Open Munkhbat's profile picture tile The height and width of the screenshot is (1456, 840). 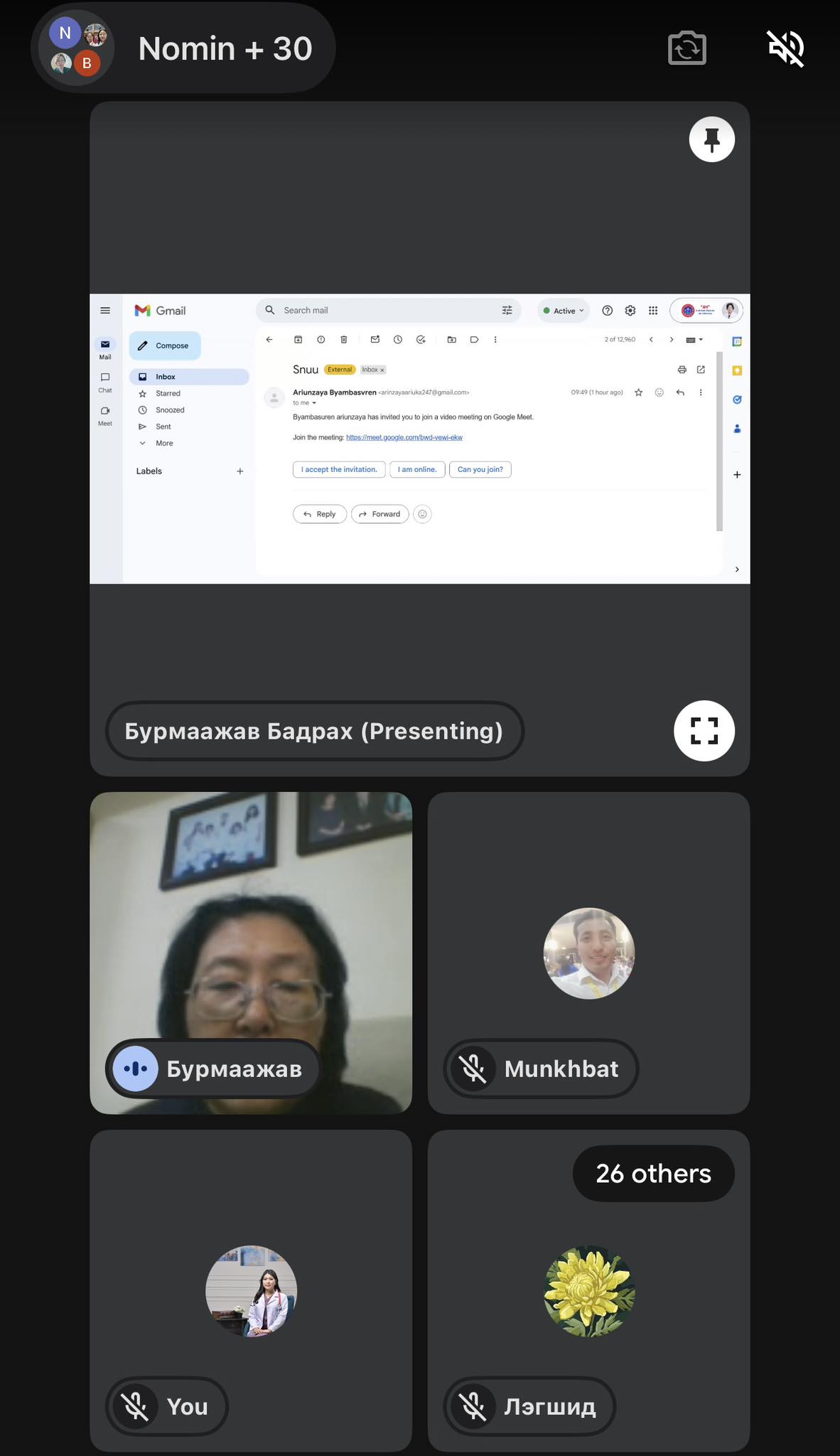588,953
